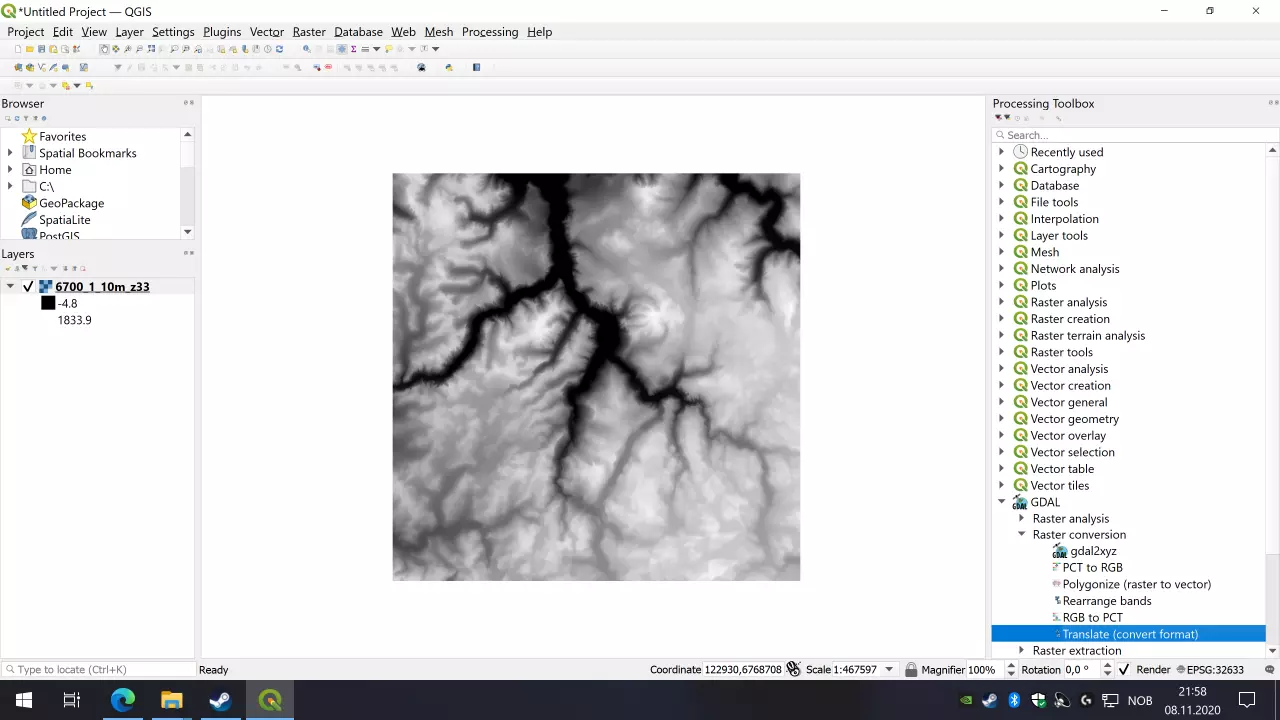Click the Save Project floppy icon
The width and height of the screenshot is (1280, 720).
tap(41, 49)
